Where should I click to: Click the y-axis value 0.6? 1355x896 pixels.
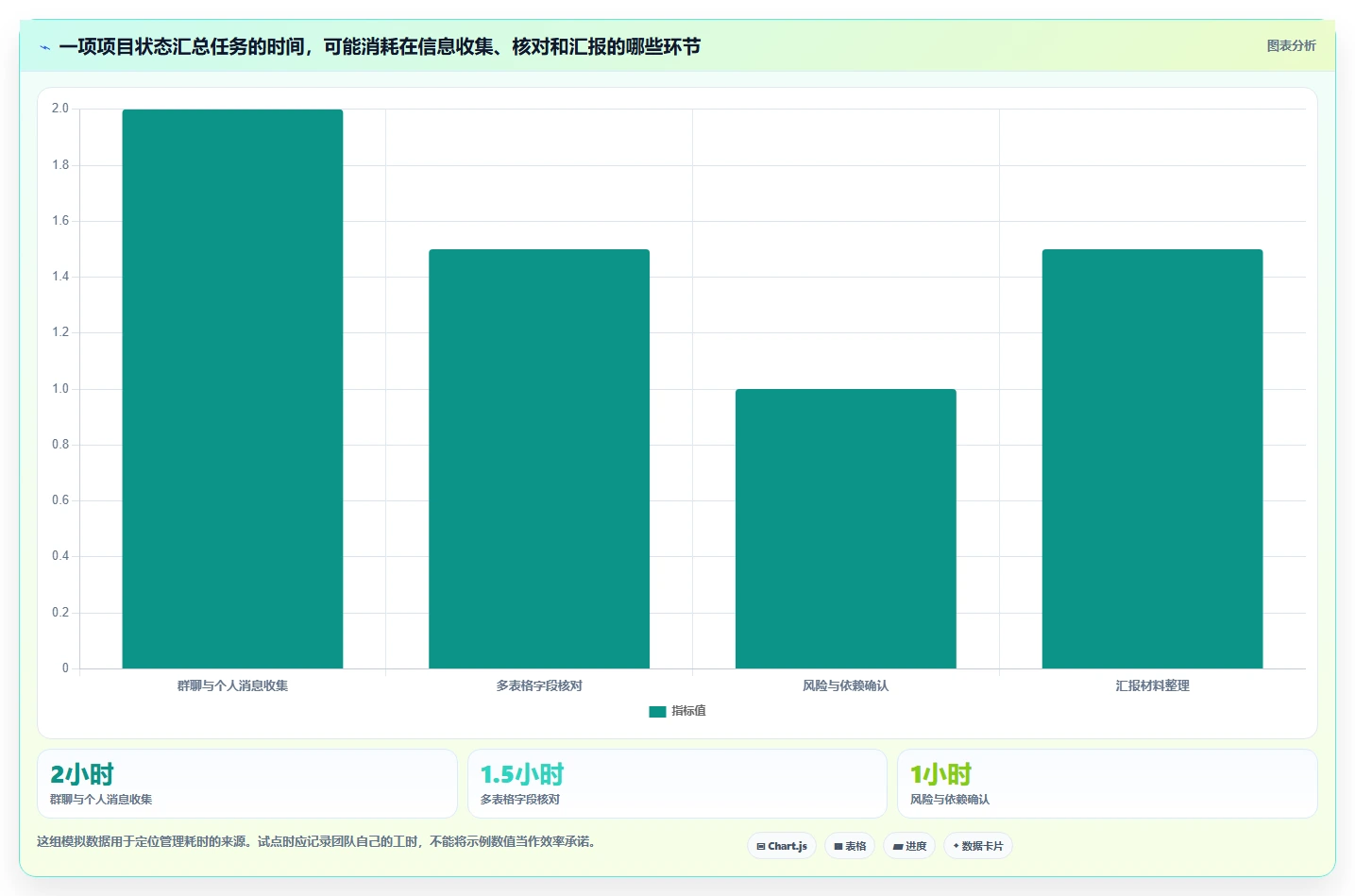60,500
